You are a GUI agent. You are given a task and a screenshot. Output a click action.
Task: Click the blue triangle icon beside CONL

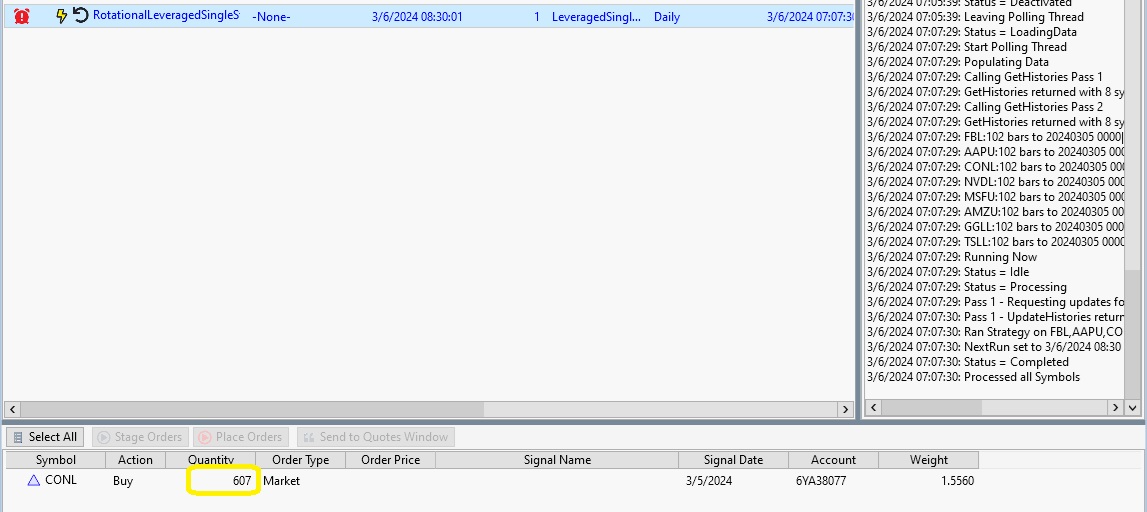33,481
